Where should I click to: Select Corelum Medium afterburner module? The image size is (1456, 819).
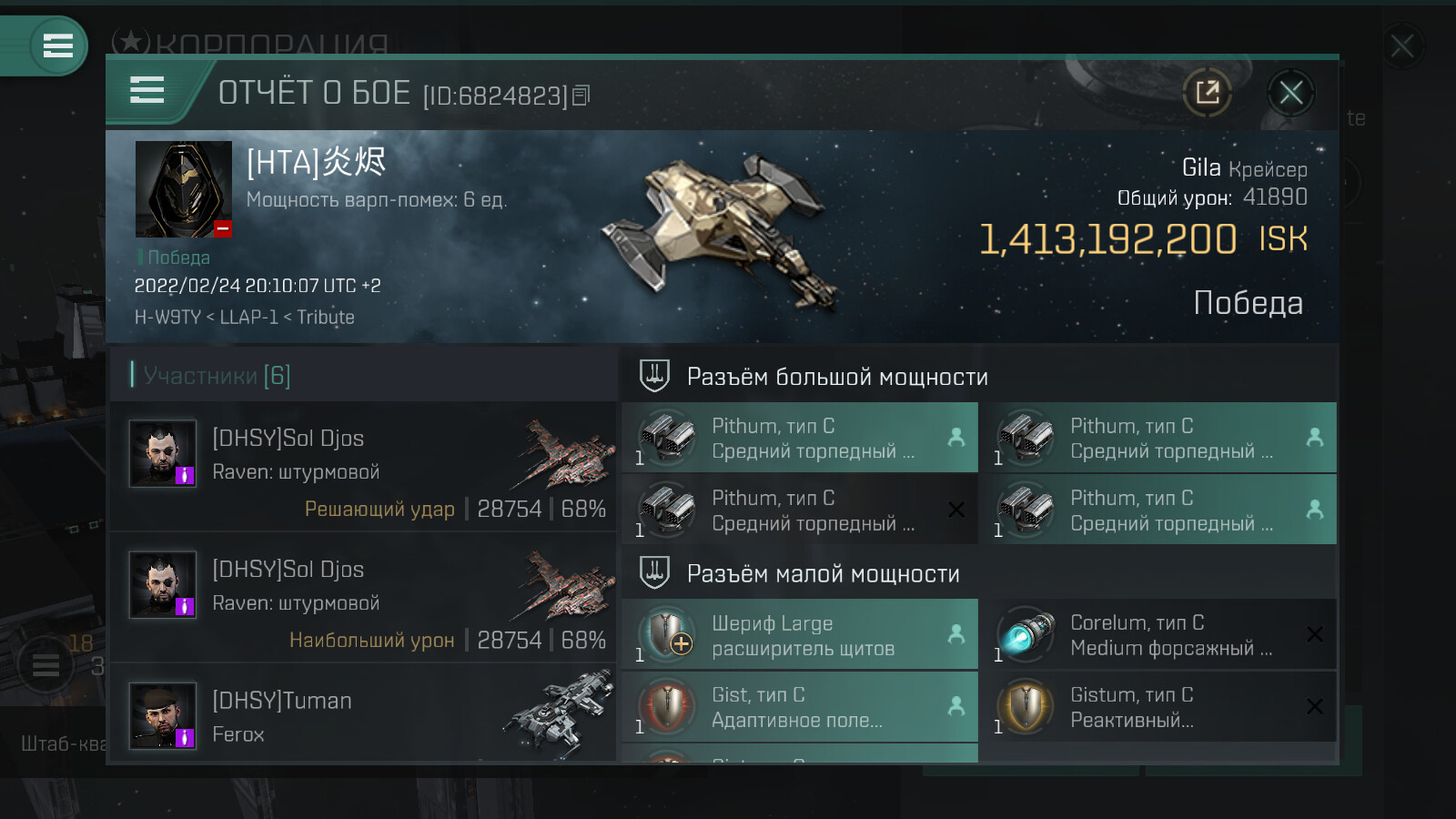point(1158,635)
